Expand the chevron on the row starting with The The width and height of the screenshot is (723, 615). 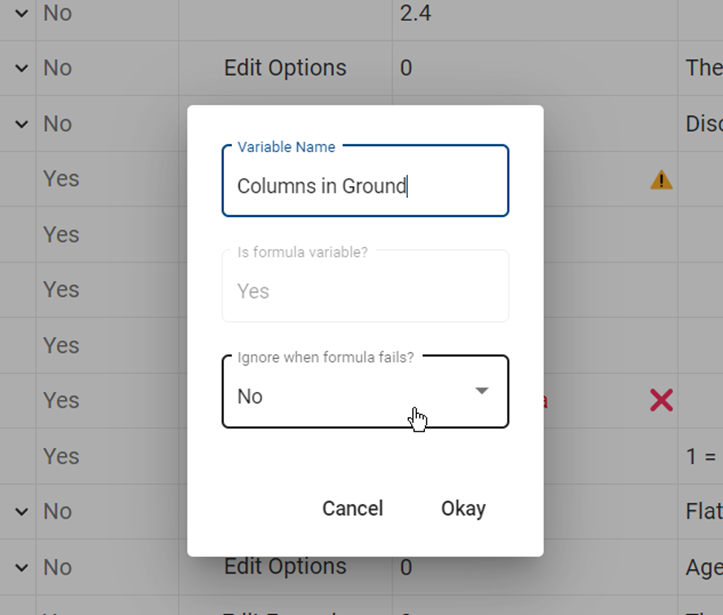pos(21,68)
